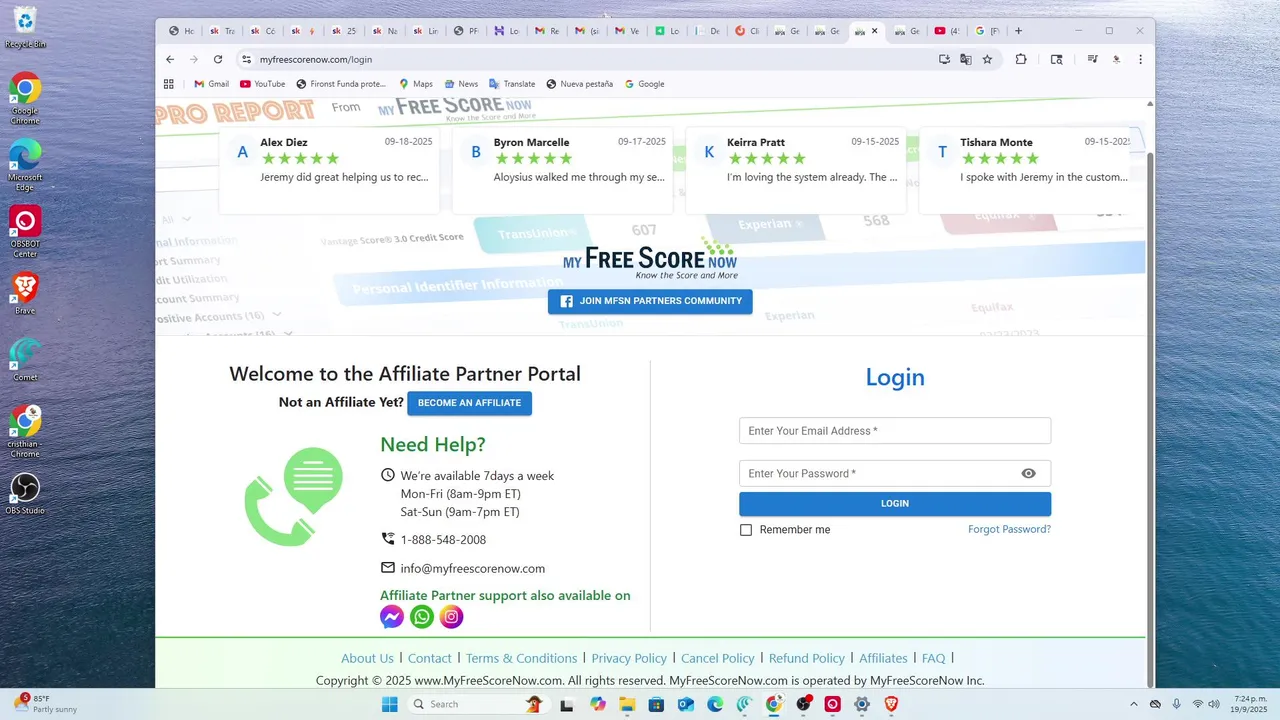Image resolution: width=1280 pixels, height=720 pixels.
Task: Open the Translate bookmark
Action: [x=511, y=84]
